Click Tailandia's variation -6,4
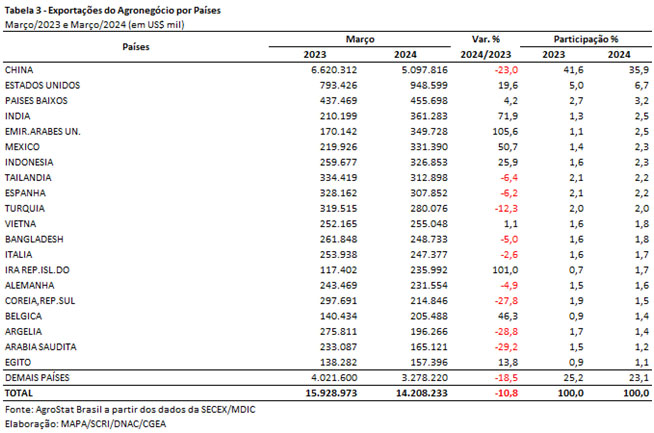The image size is (654, 433). pos(509,178)
